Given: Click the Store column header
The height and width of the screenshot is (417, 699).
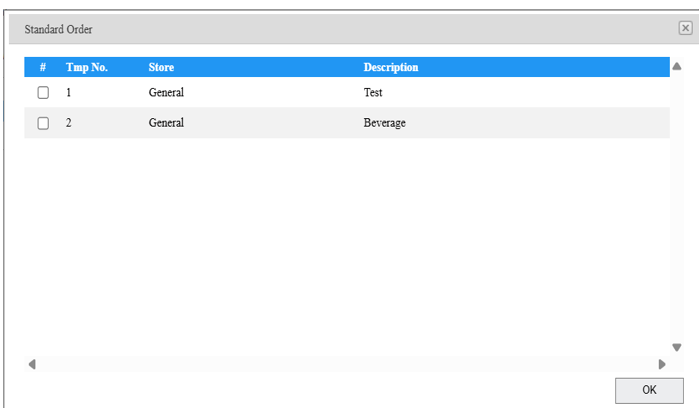Looking at the screenshot, I should point(161,67).
